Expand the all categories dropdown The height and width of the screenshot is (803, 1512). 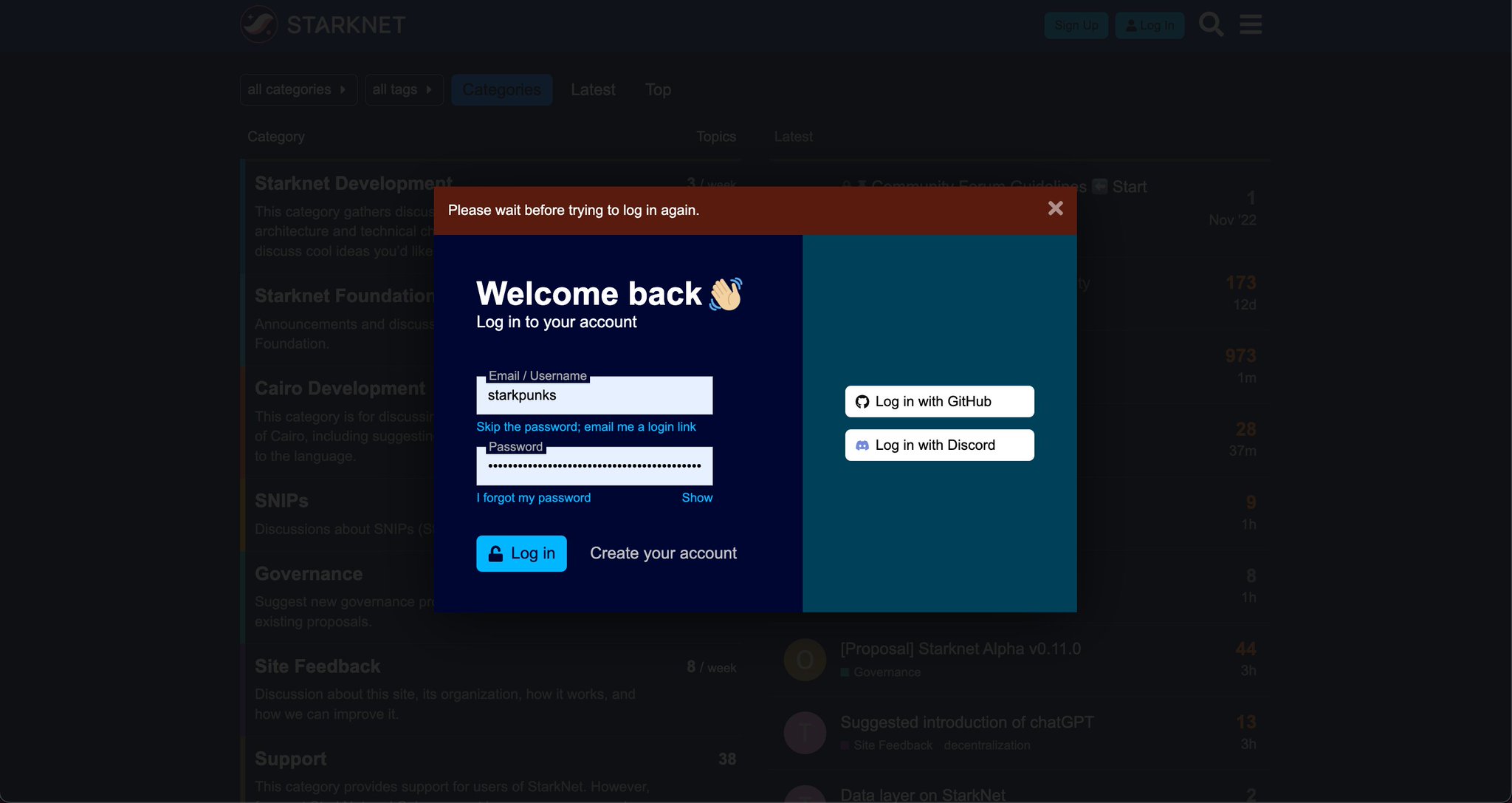pos(298,89)
